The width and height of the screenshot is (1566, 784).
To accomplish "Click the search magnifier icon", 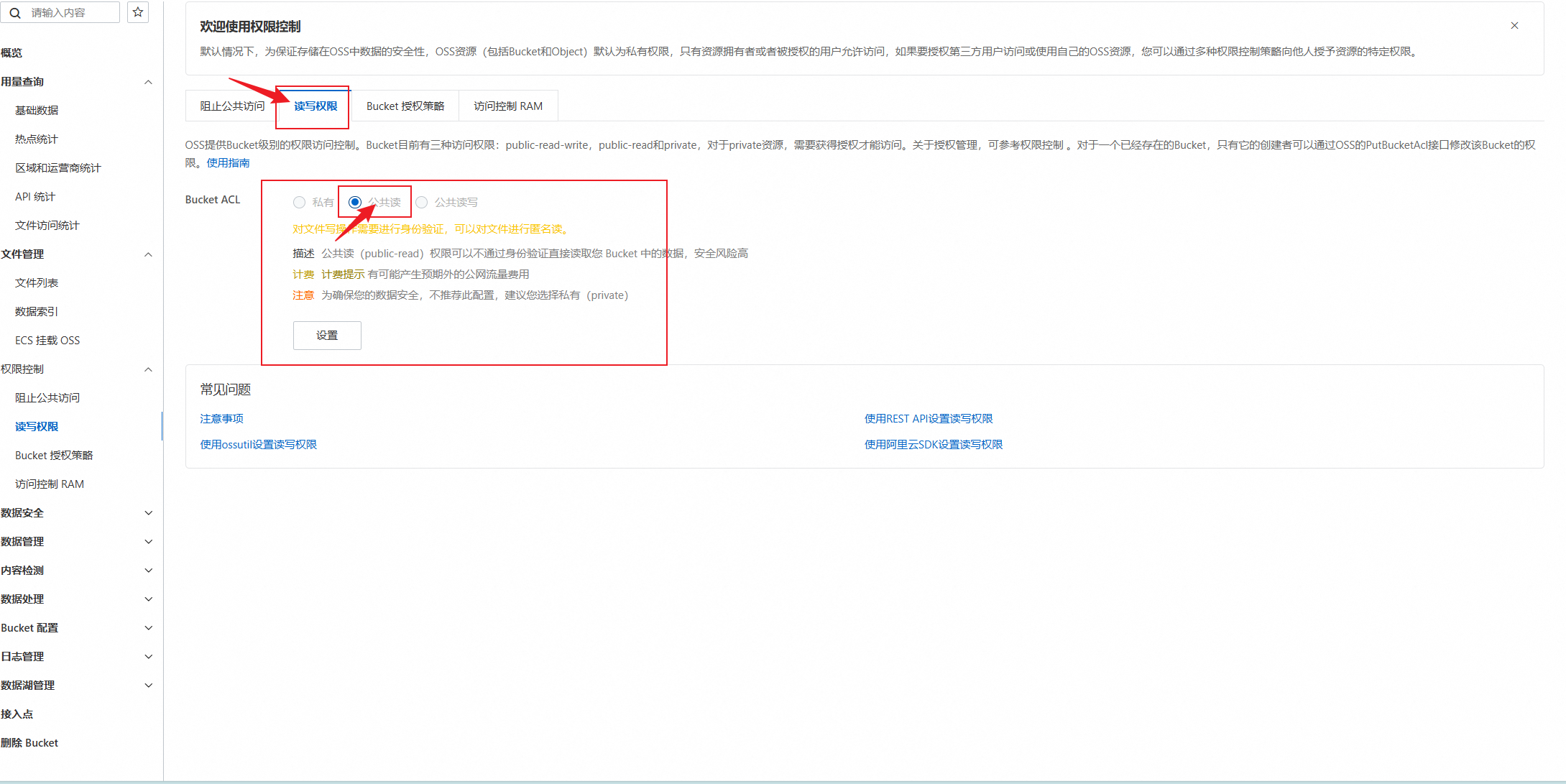I will pyautogui.click(x=15, y=13).
